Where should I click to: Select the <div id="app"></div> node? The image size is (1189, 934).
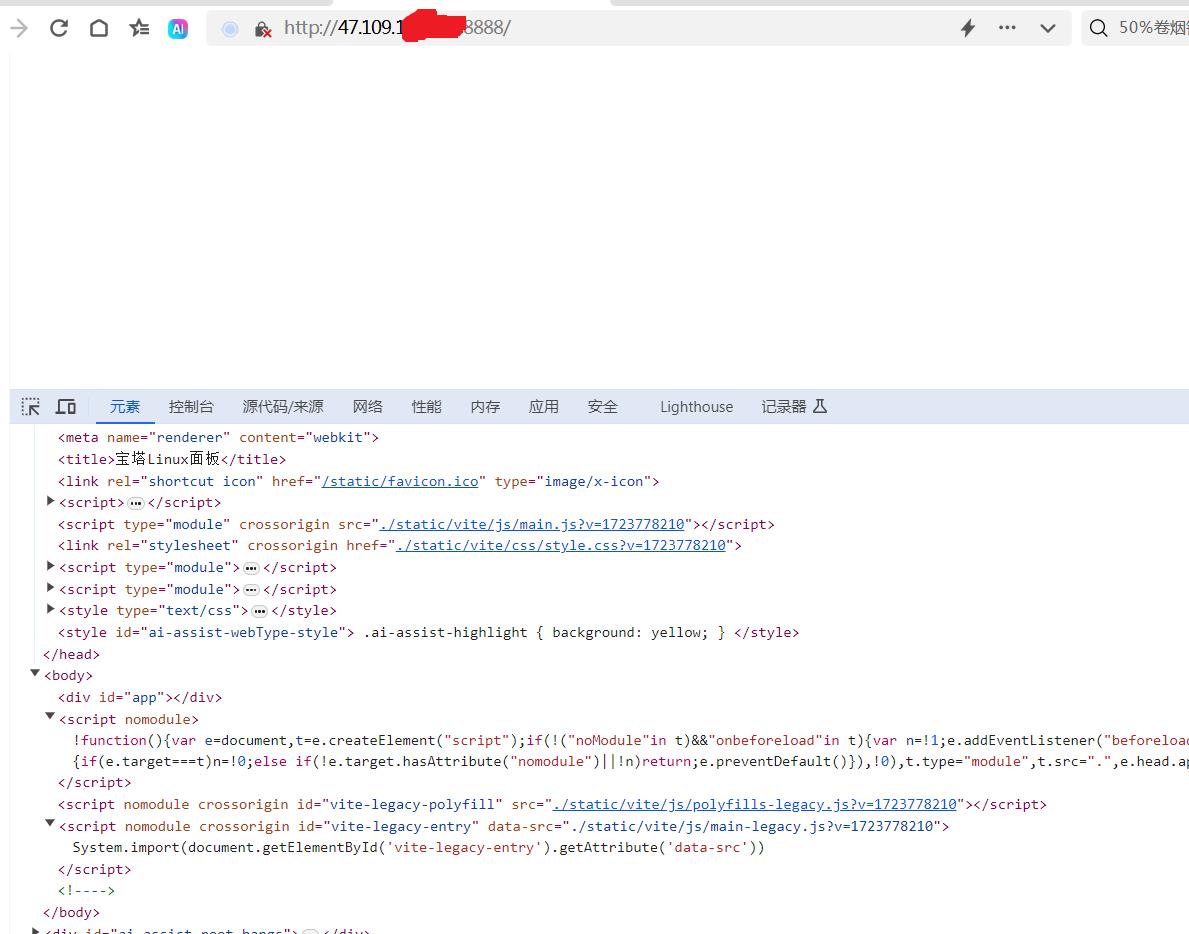[x=140, y=697]
